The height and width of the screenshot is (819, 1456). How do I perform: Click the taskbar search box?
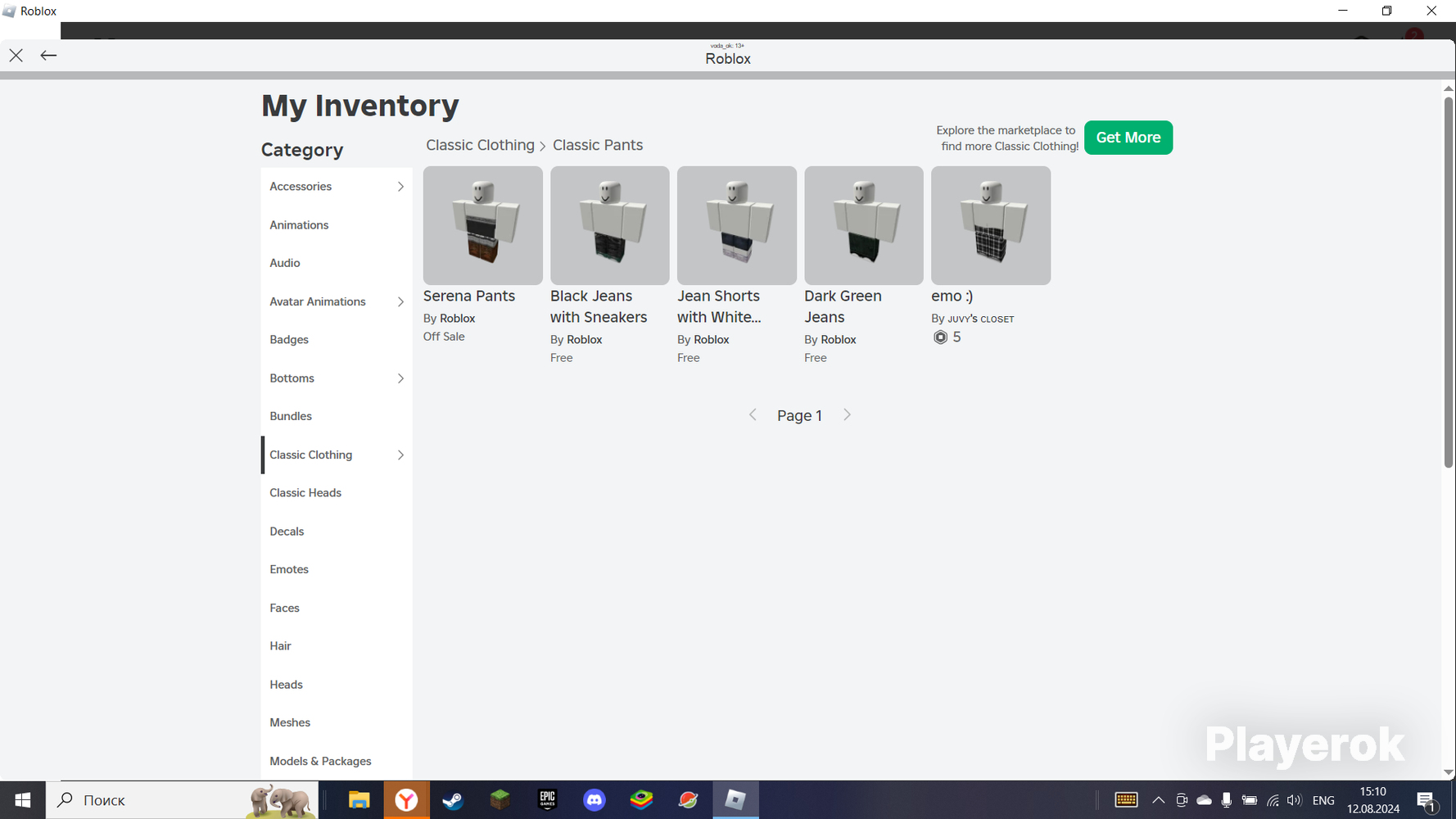click(x=183, y=800)
